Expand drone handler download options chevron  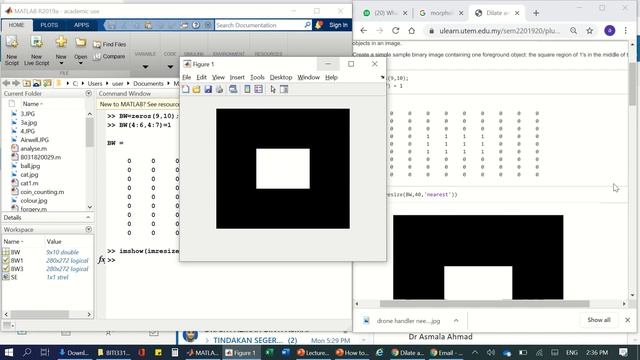[456, 321]
